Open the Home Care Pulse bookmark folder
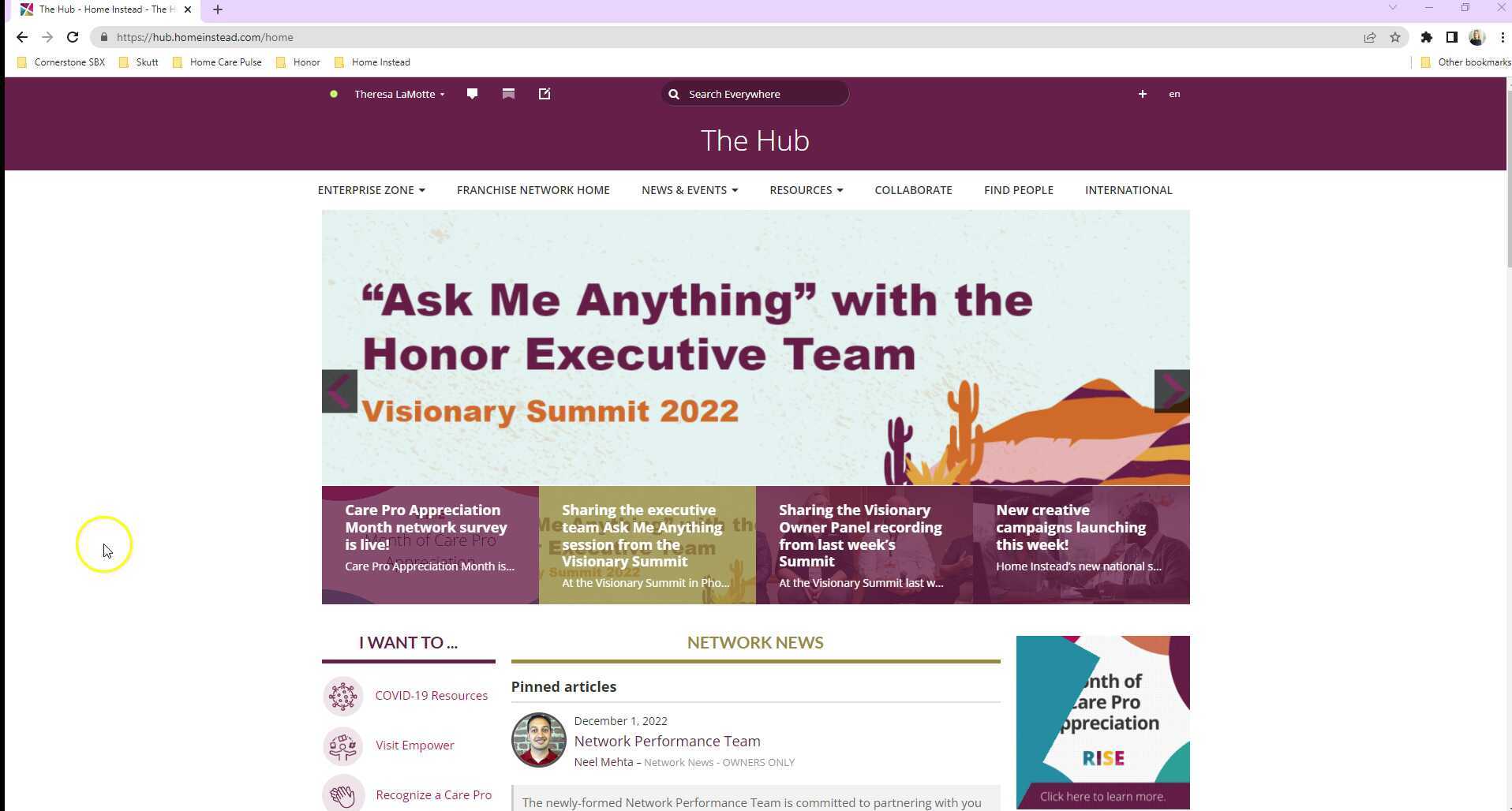 click(x=217, y=62)
